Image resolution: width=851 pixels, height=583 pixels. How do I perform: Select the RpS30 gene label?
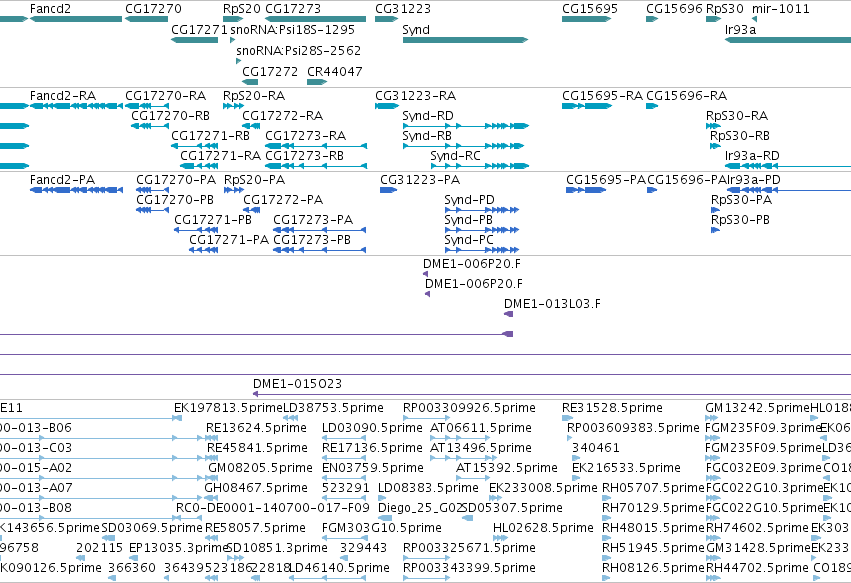[725, 9]
